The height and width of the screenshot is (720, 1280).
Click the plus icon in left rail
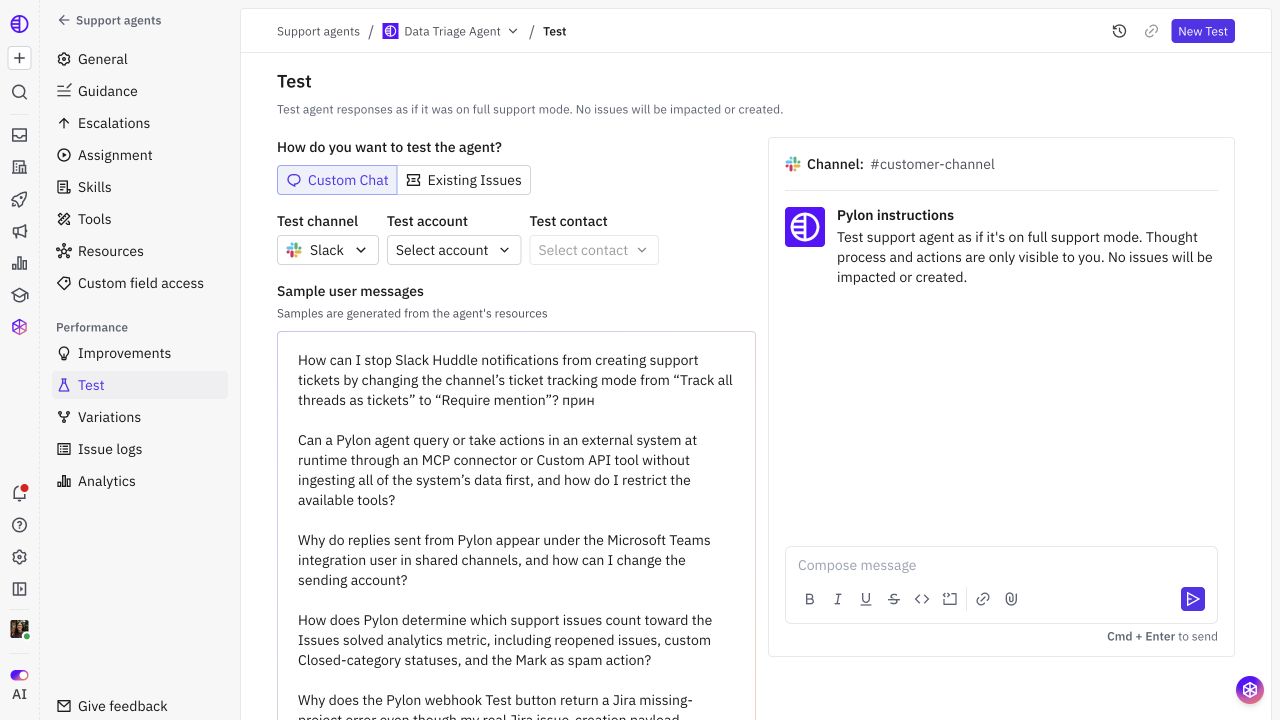click(x=19, y=58)
